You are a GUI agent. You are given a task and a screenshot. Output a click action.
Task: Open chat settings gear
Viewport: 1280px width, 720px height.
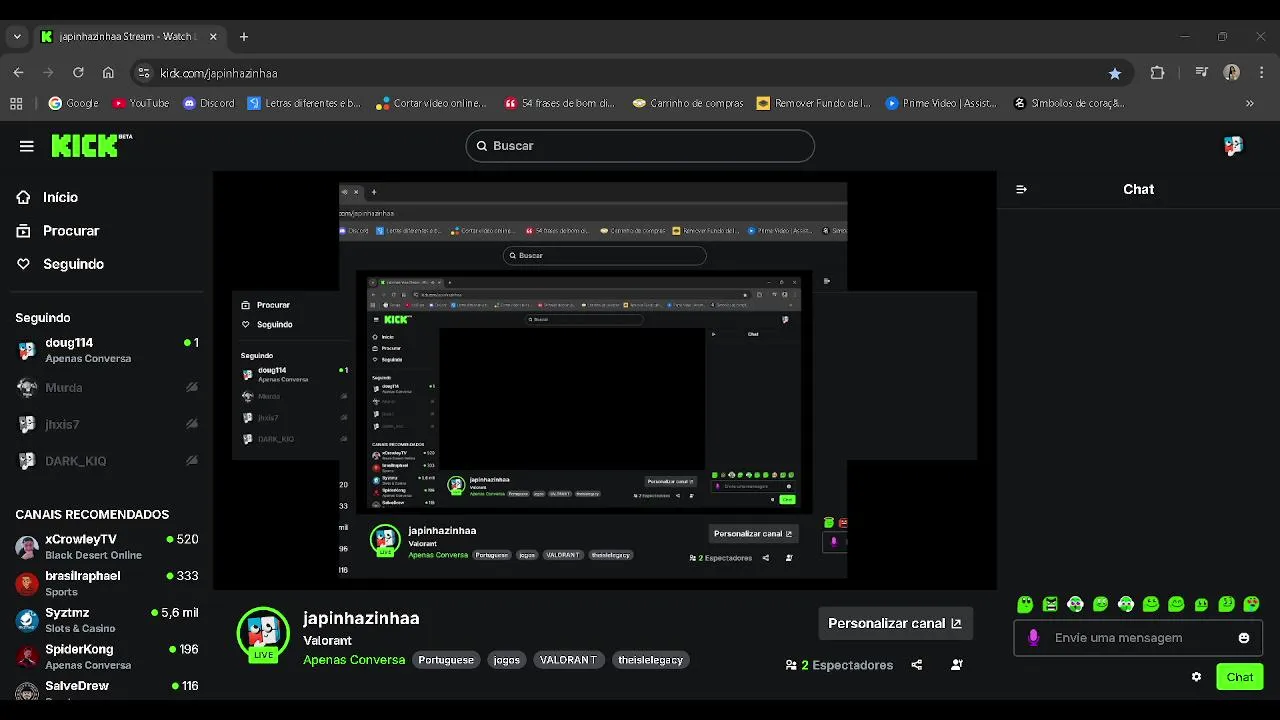1196,677
